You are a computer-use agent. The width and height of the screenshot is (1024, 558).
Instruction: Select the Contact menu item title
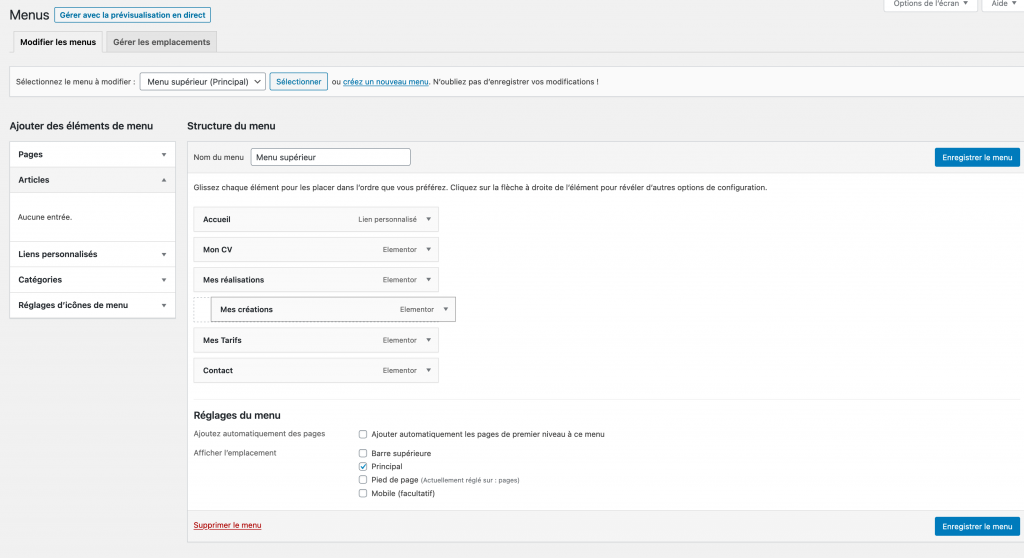[217, 370]
